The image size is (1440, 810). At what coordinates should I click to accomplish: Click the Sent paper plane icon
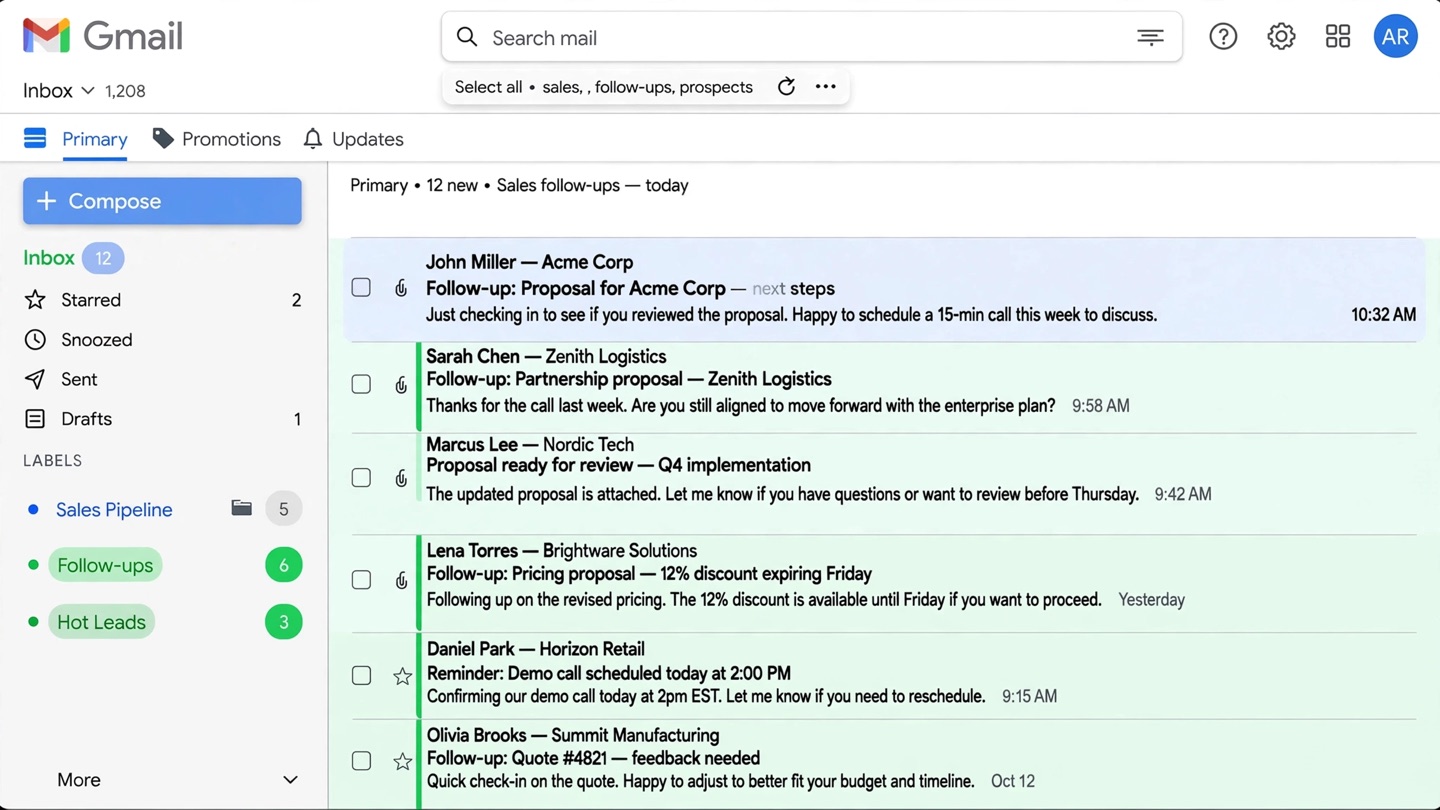35,379
